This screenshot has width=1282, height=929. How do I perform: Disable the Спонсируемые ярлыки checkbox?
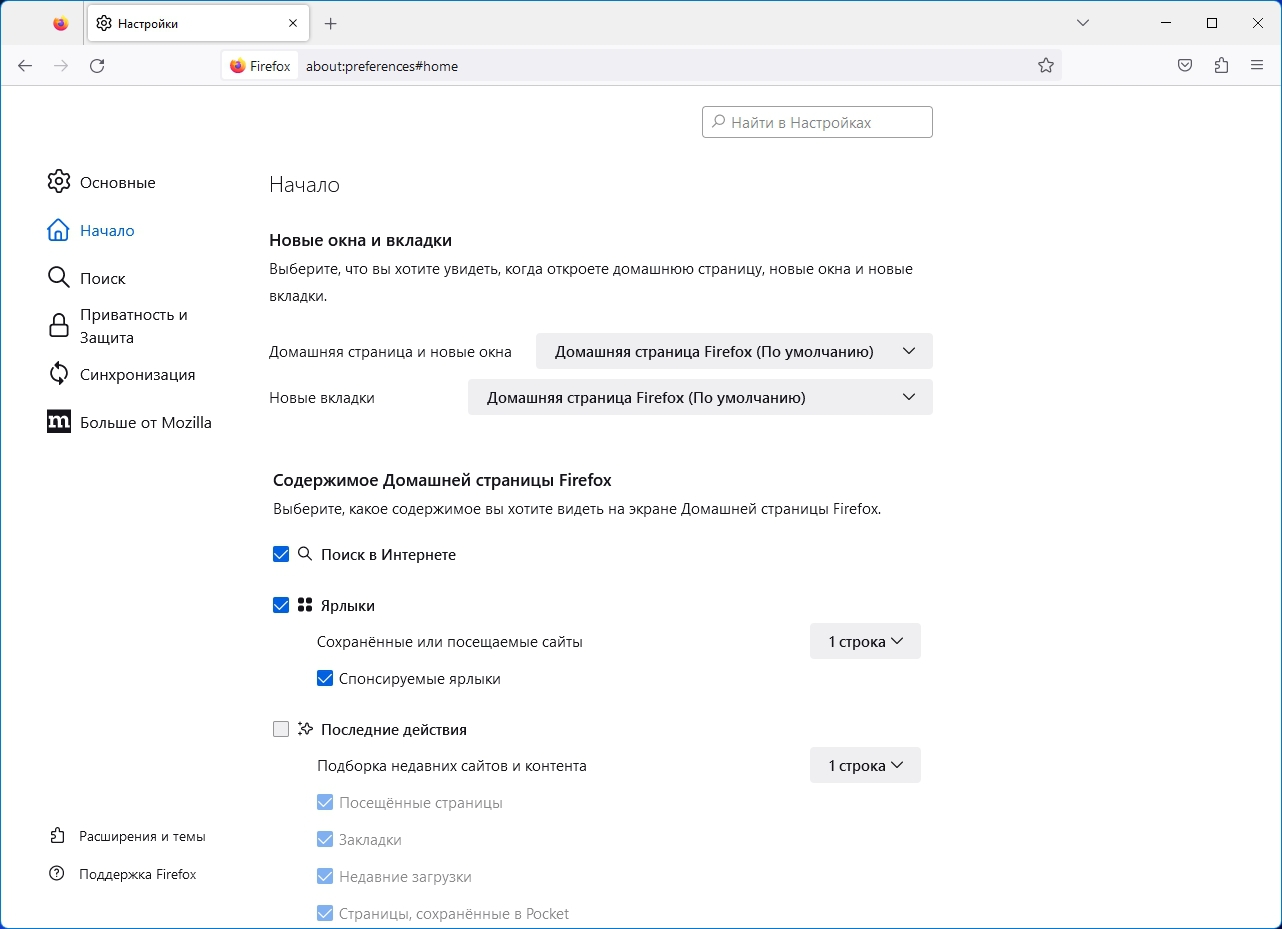325,678
